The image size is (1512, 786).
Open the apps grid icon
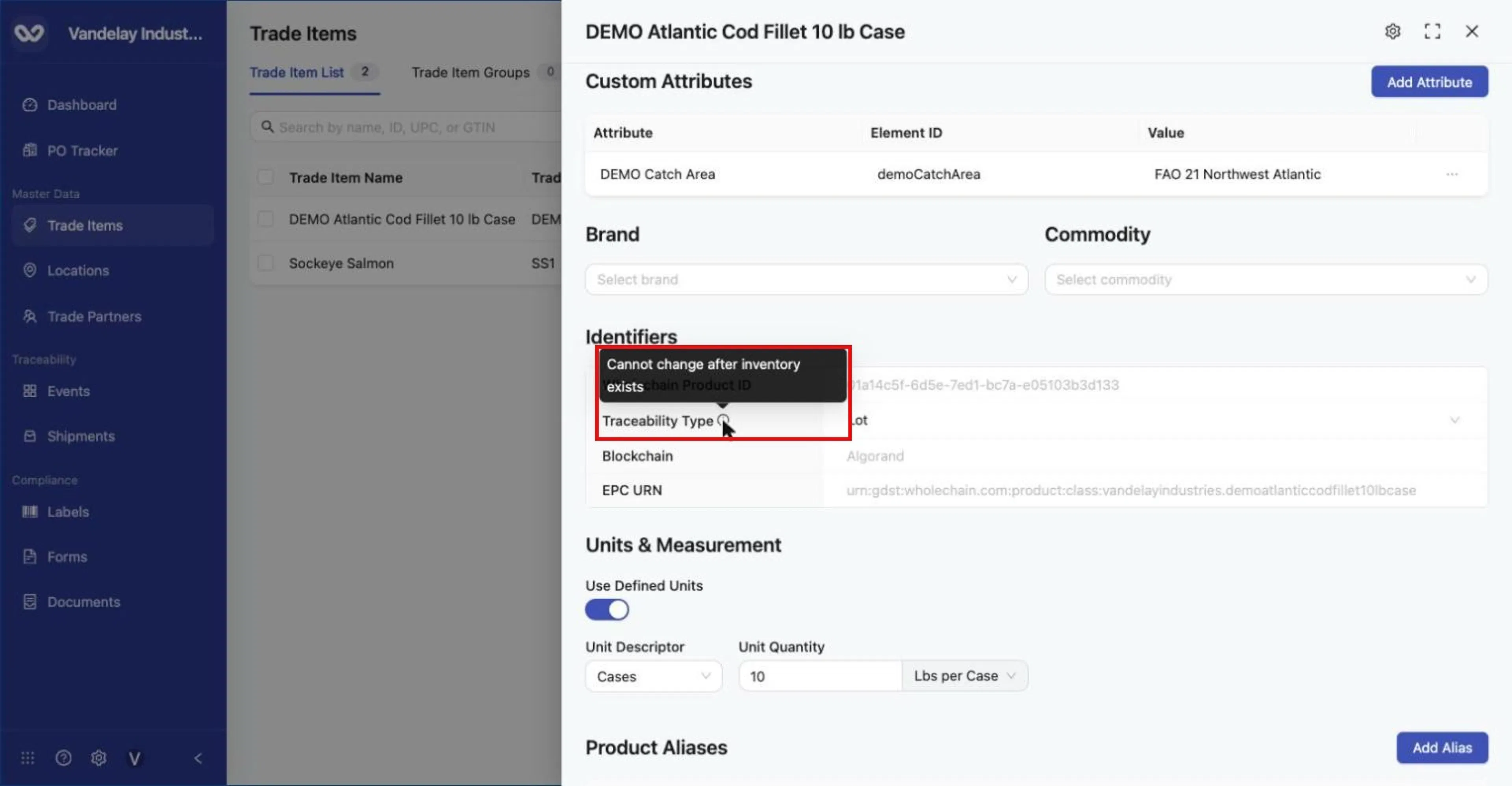(28, 758)
